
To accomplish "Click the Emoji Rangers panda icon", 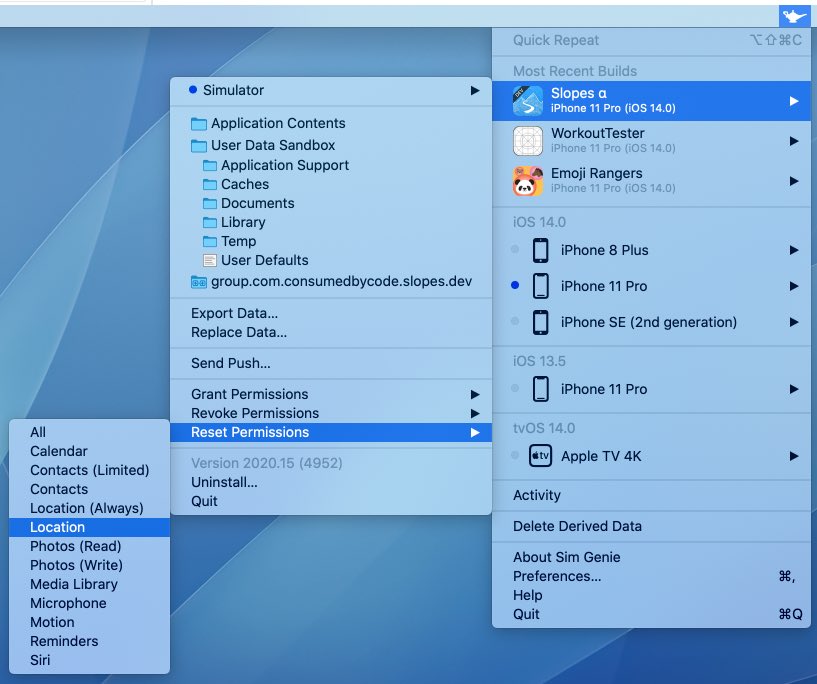I will (x=528, y=181).
